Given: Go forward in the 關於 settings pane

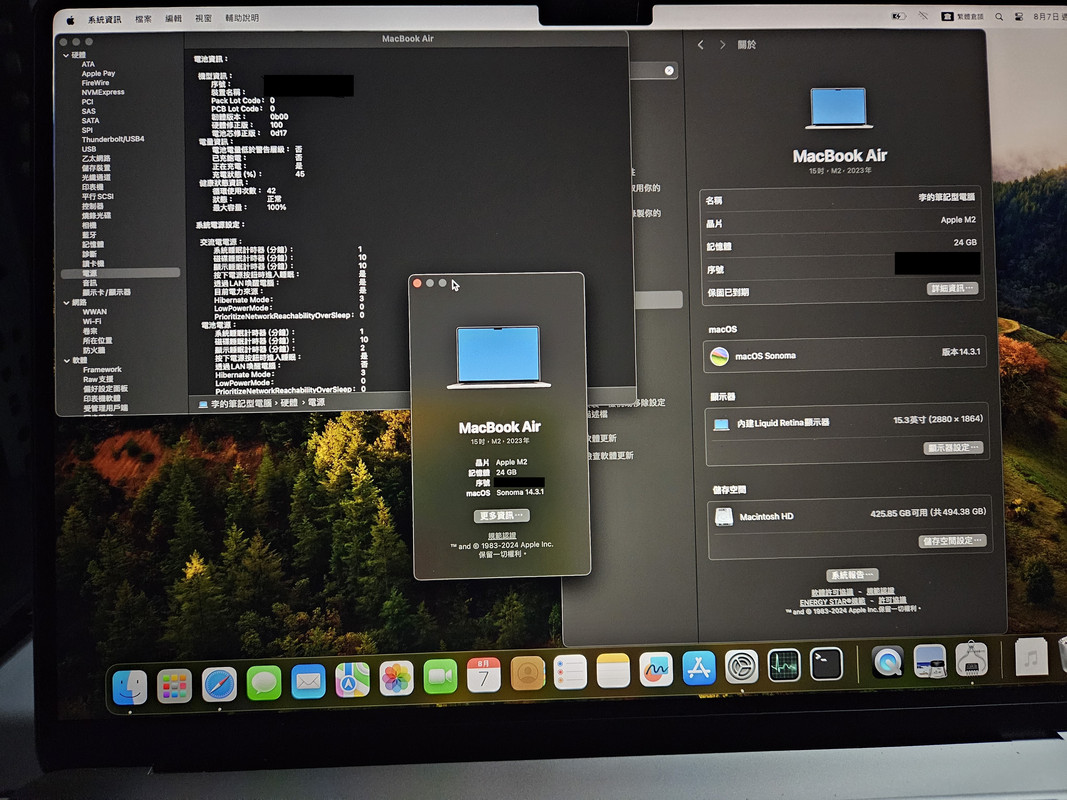Looking at the screenshot, I should 723,45.
